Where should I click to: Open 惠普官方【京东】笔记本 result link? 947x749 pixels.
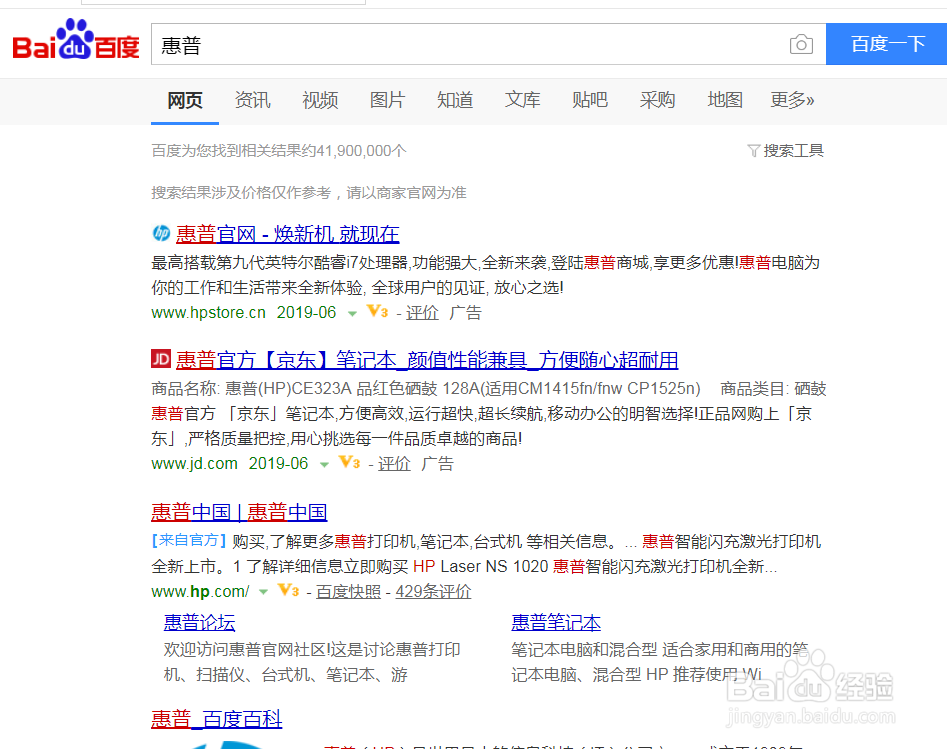(x=427, y=360)
